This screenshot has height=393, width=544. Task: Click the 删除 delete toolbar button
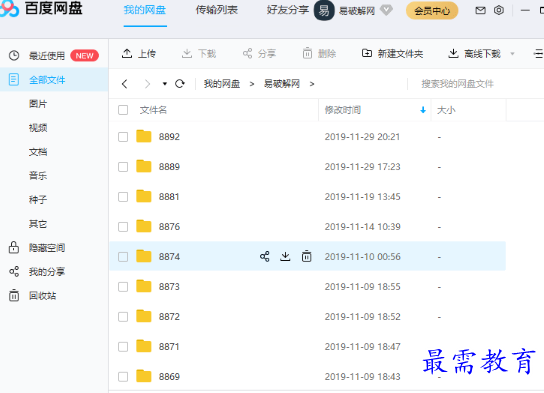click(320, 54)
